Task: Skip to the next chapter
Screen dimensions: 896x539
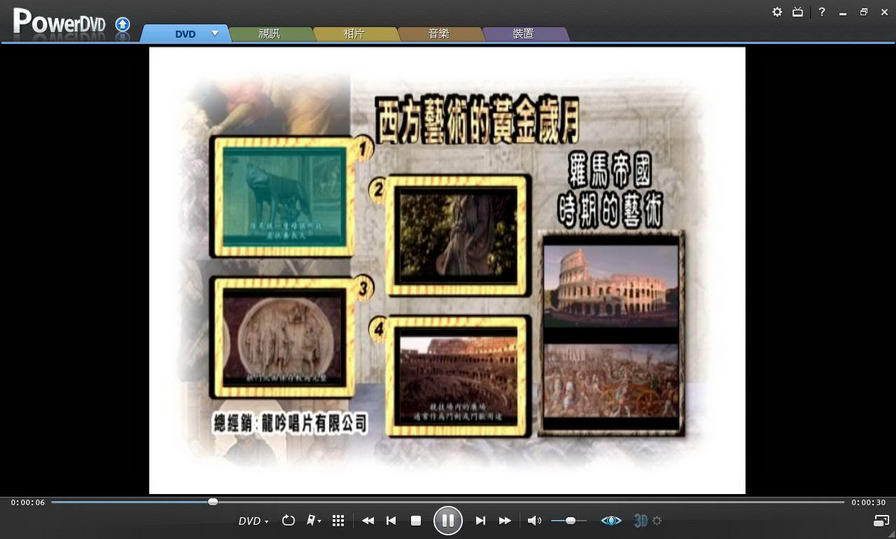Action: point(480,521)
